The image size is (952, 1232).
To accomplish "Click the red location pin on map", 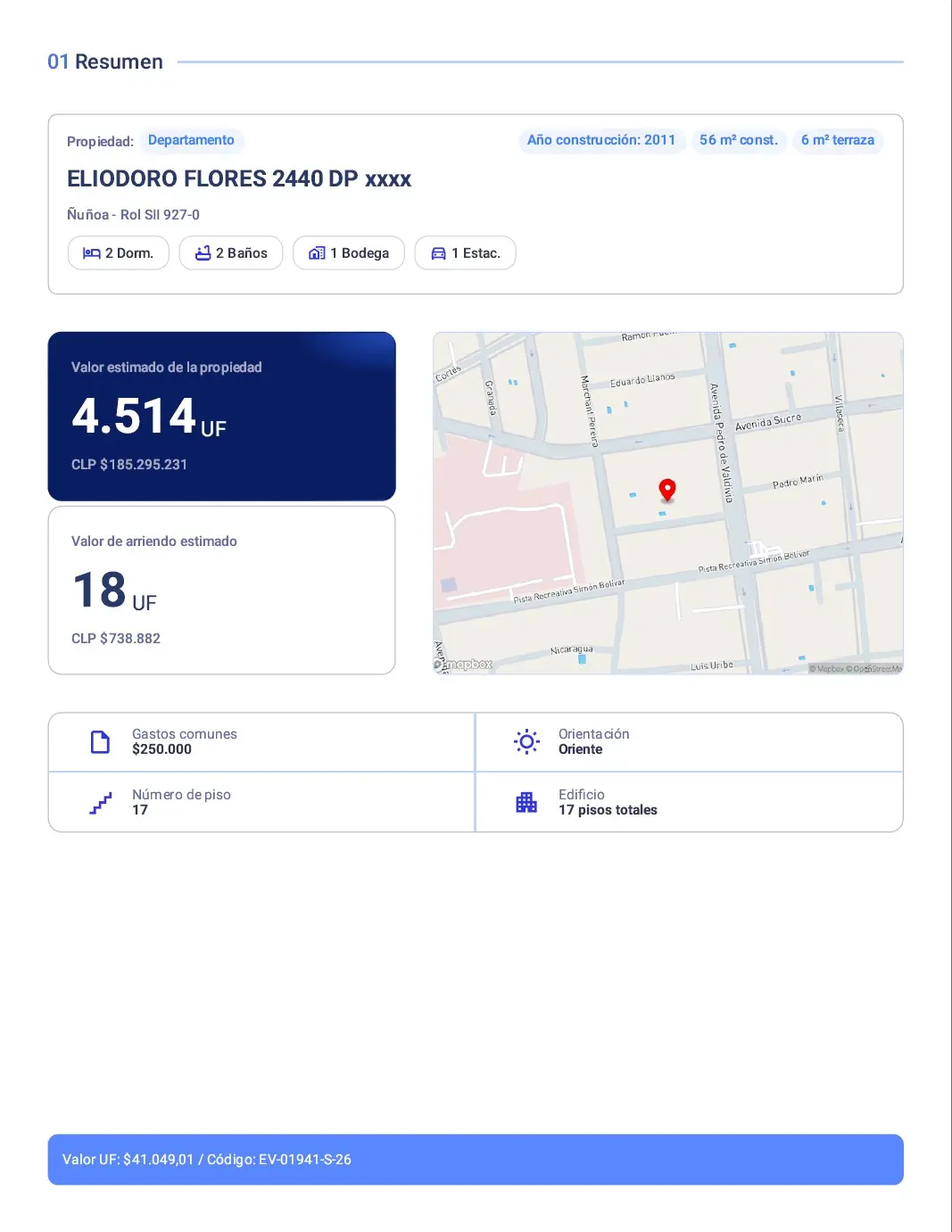I will pos(667,489).
